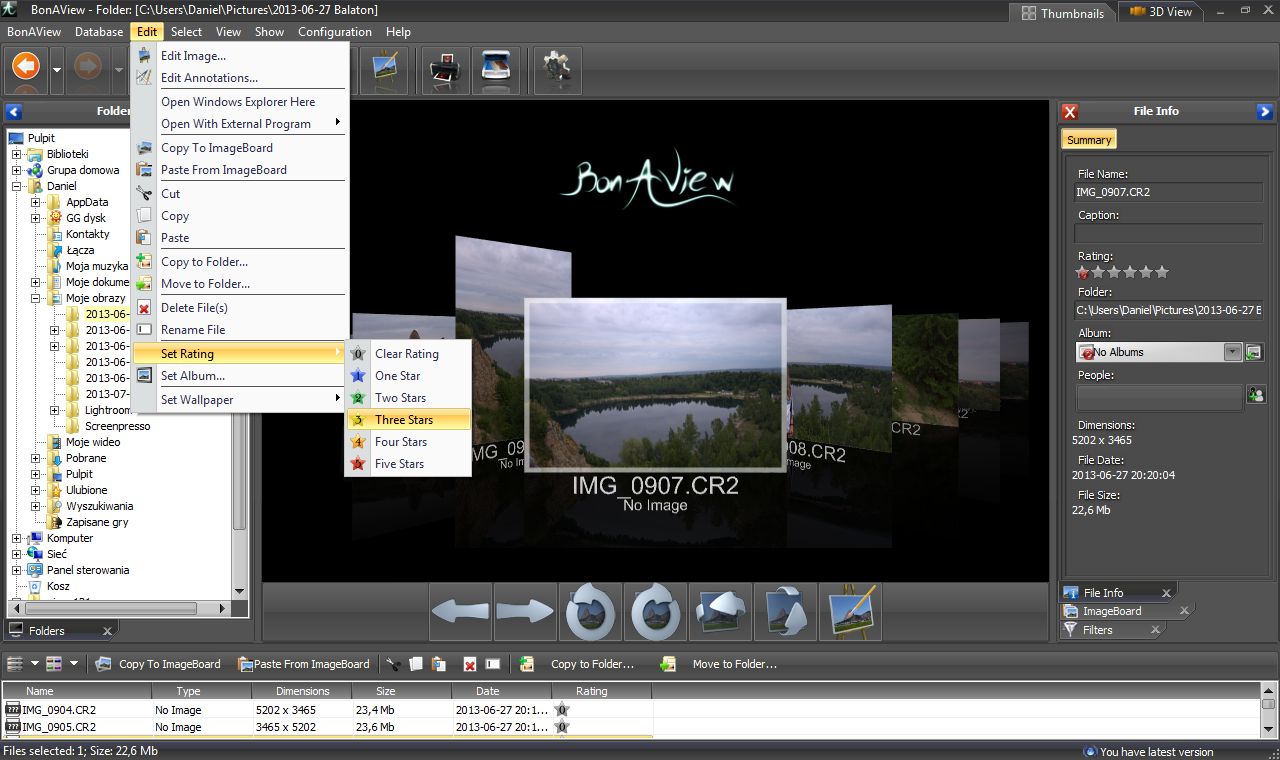
Task: Open the Album combo box dropdown arrow
Action: coord(1233,352)
